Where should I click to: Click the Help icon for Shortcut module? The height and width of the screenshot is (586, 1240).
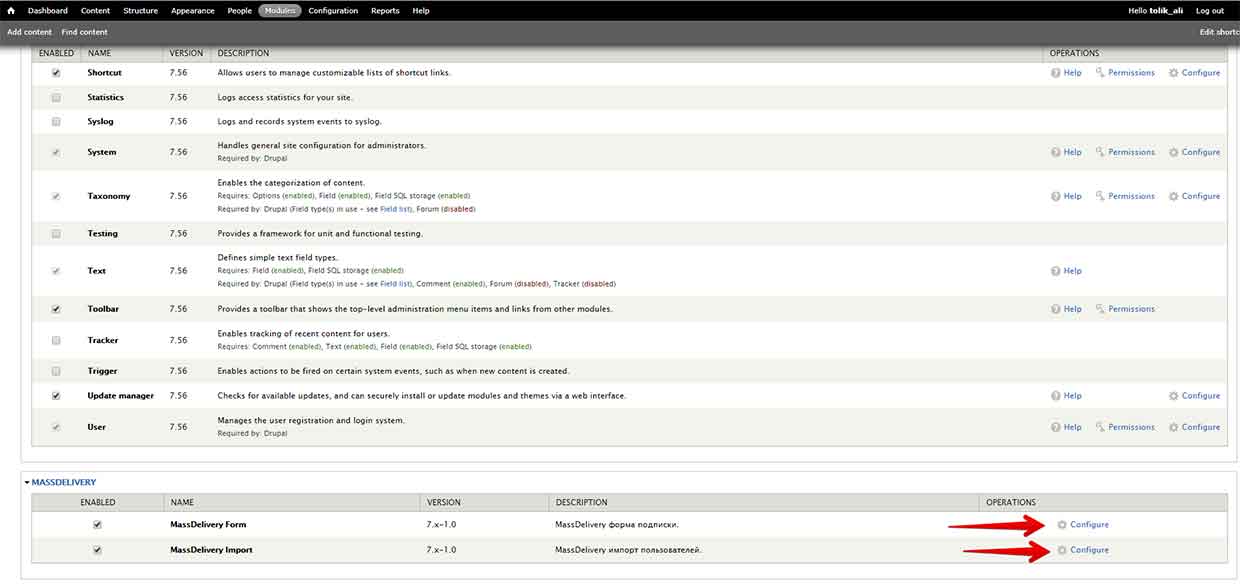[1056, 73]
